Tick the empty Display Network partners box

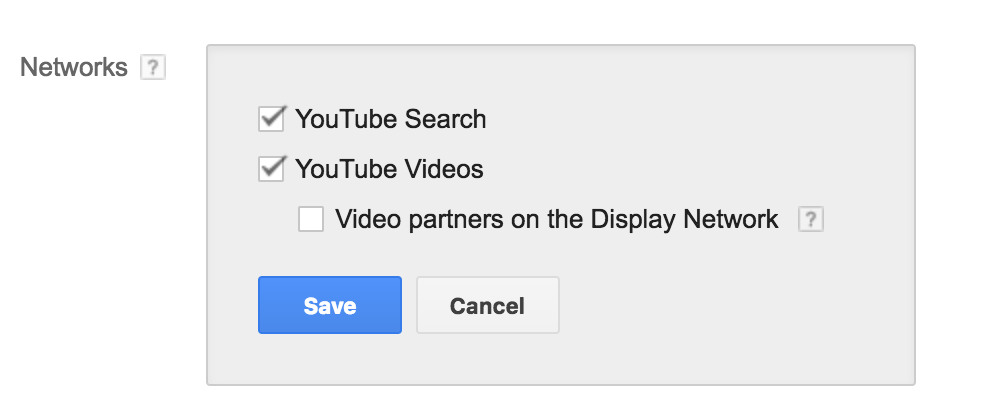point(311,219)
